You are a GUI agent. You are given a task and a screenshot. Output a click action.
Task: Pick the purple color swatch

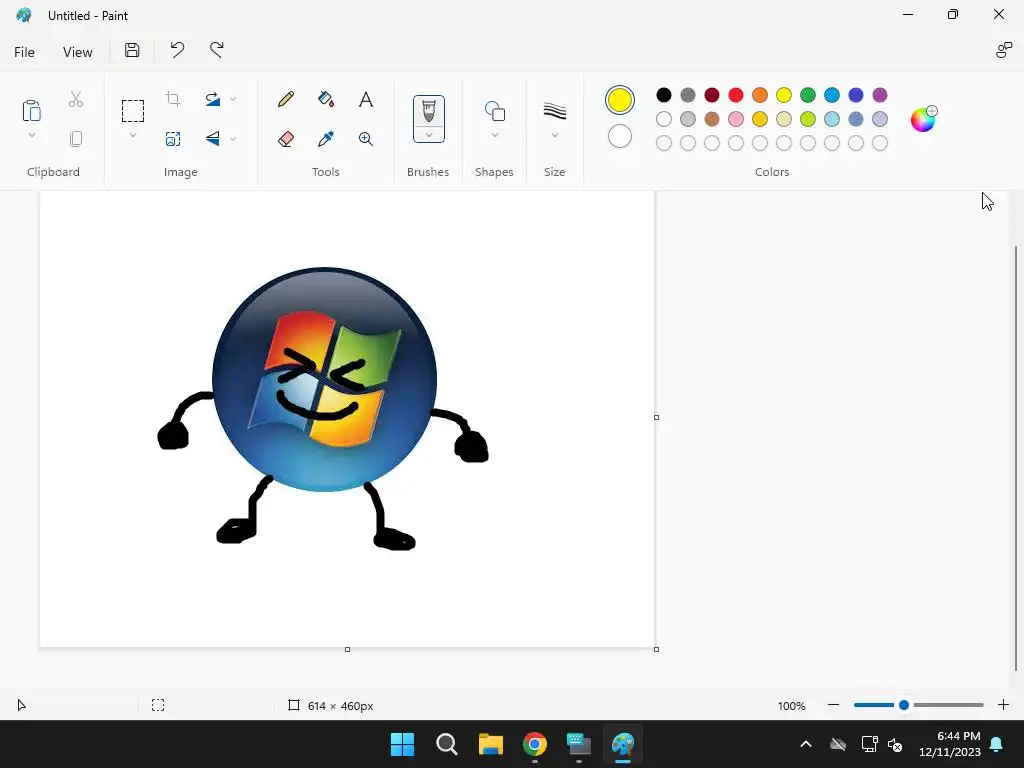(880, 95)
